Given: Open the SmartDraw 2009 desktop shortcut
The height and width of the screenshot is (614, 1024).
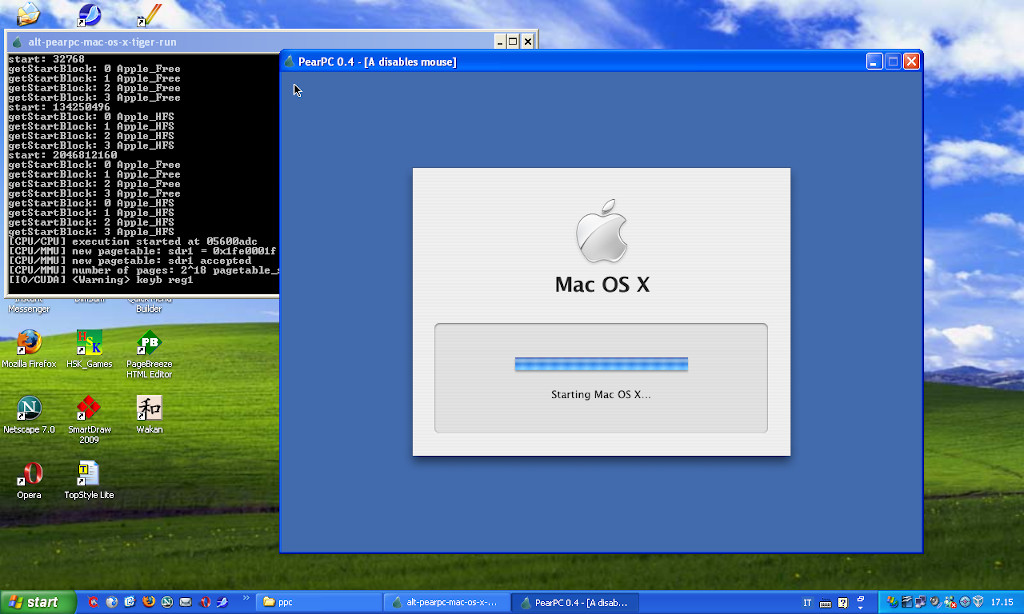Looking at the screenshot, I should 89,419.
